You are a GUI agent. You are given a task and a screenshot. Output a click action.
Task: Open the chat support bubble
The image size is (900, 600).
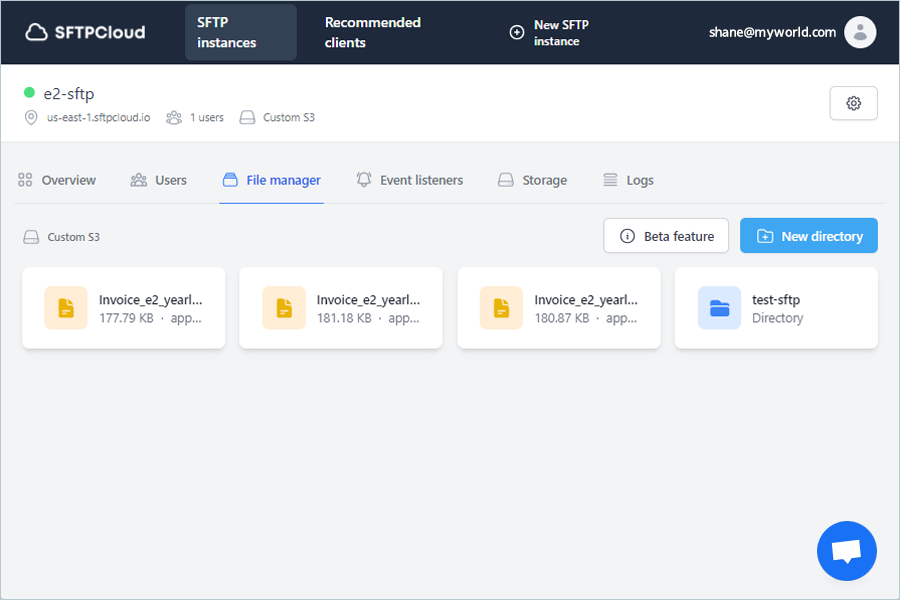[847, 551]
